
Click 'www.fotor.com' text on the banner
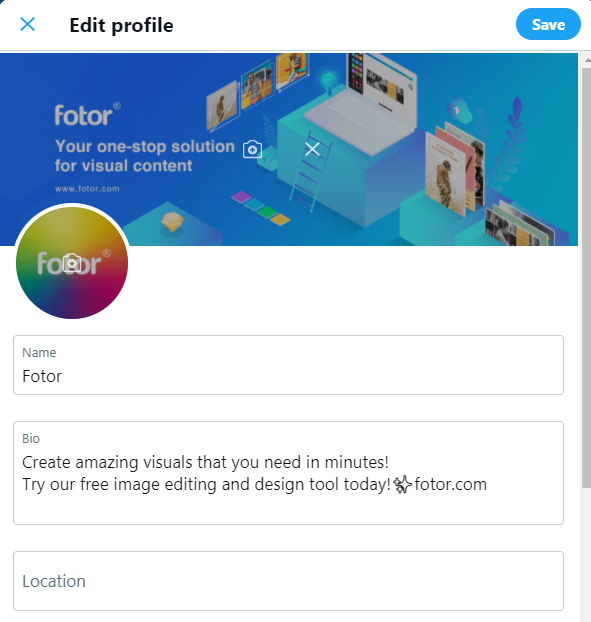pos(87,189)
